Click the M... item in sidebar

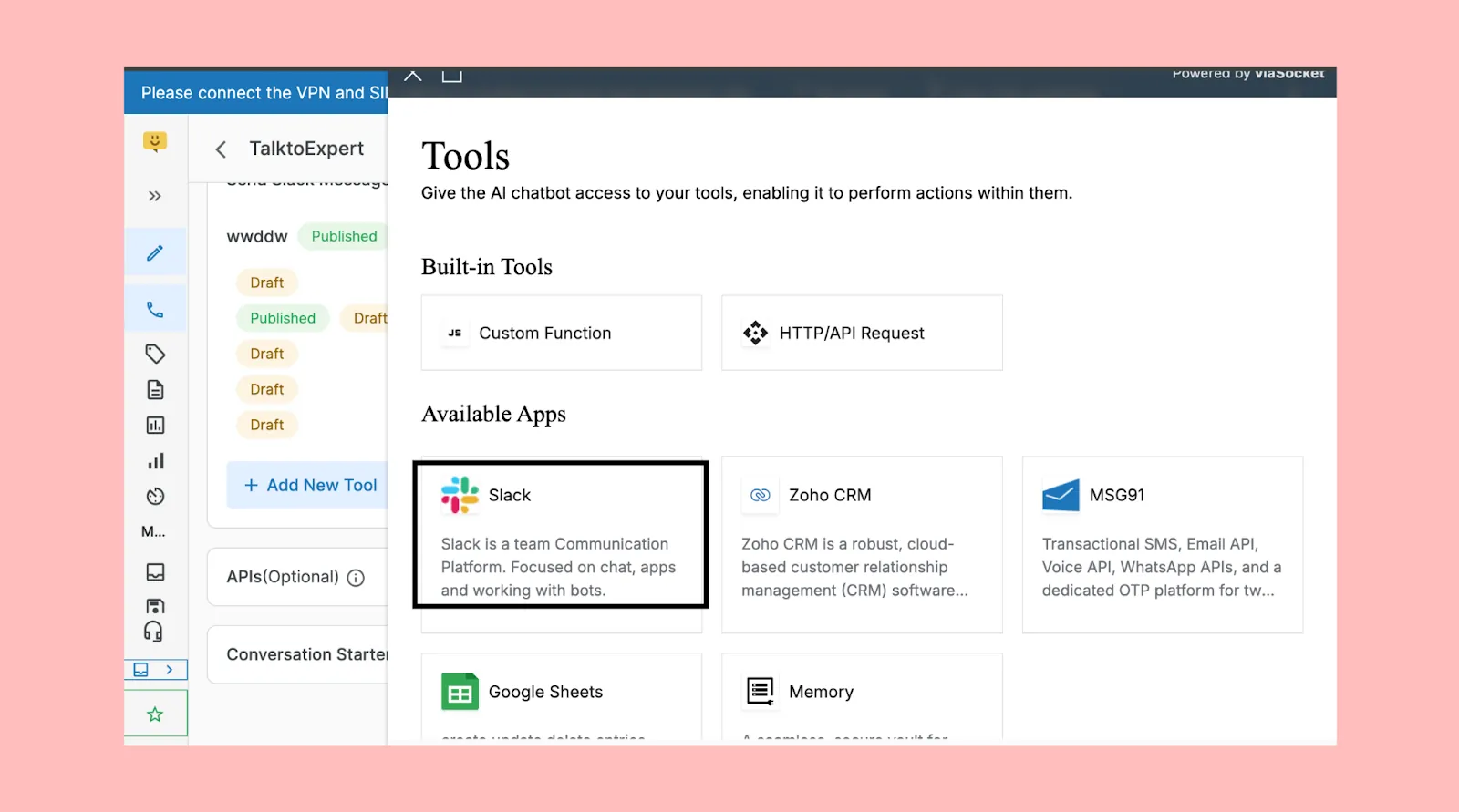153,531
